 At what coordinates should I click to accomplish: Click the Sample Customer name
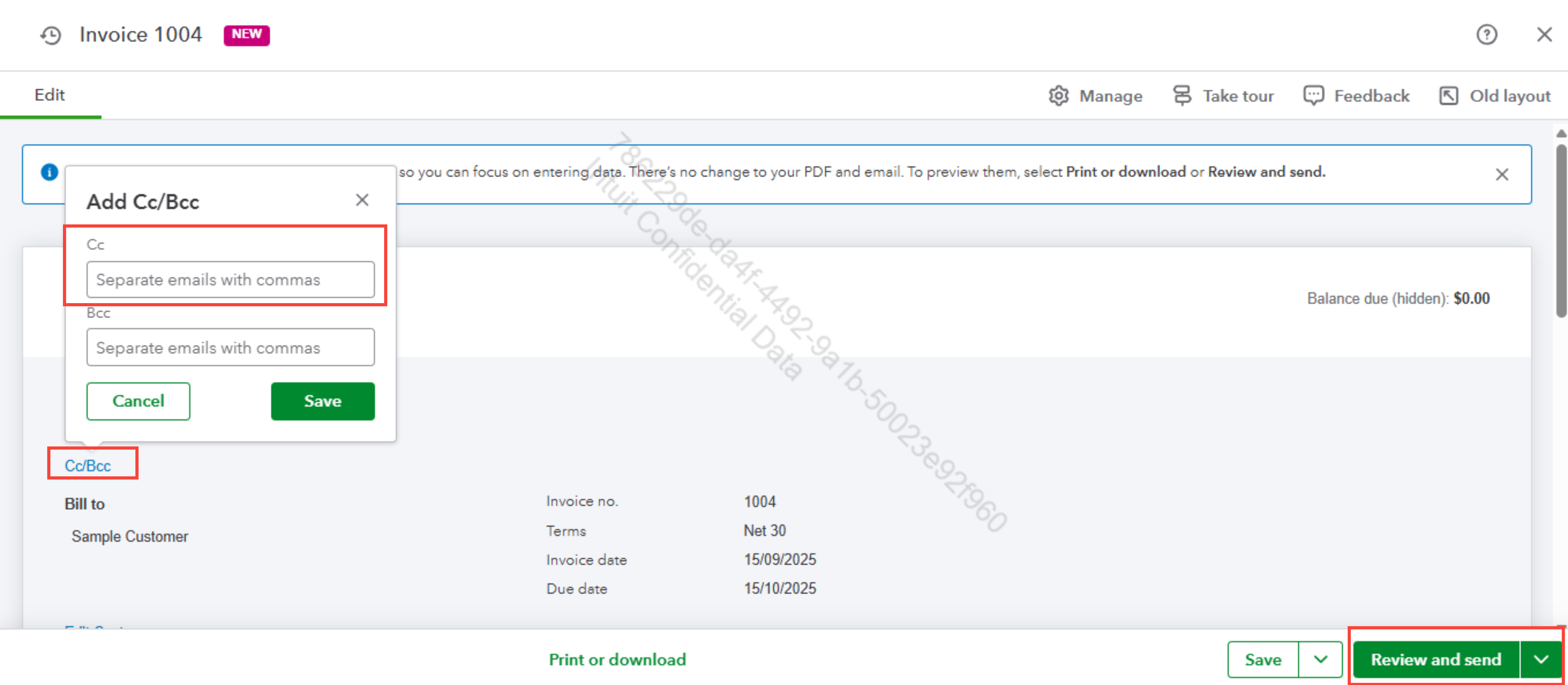[x=129, y=537]
